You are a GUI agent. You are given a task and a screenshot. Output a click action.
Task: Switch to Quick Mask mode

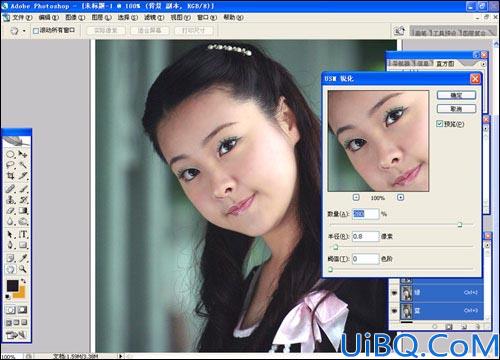pyautogui.click(x=23, y=310)
